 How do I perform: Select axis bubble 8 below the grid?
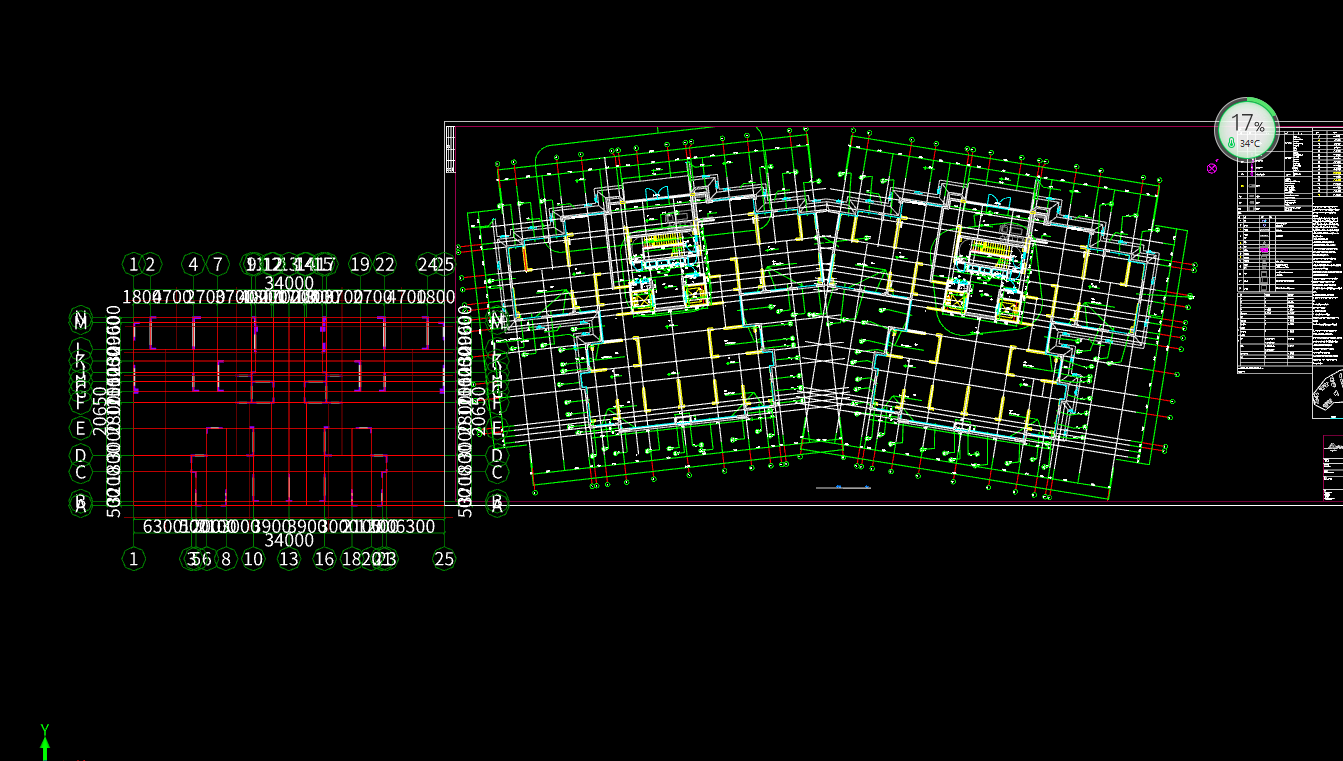pos(226,559)
